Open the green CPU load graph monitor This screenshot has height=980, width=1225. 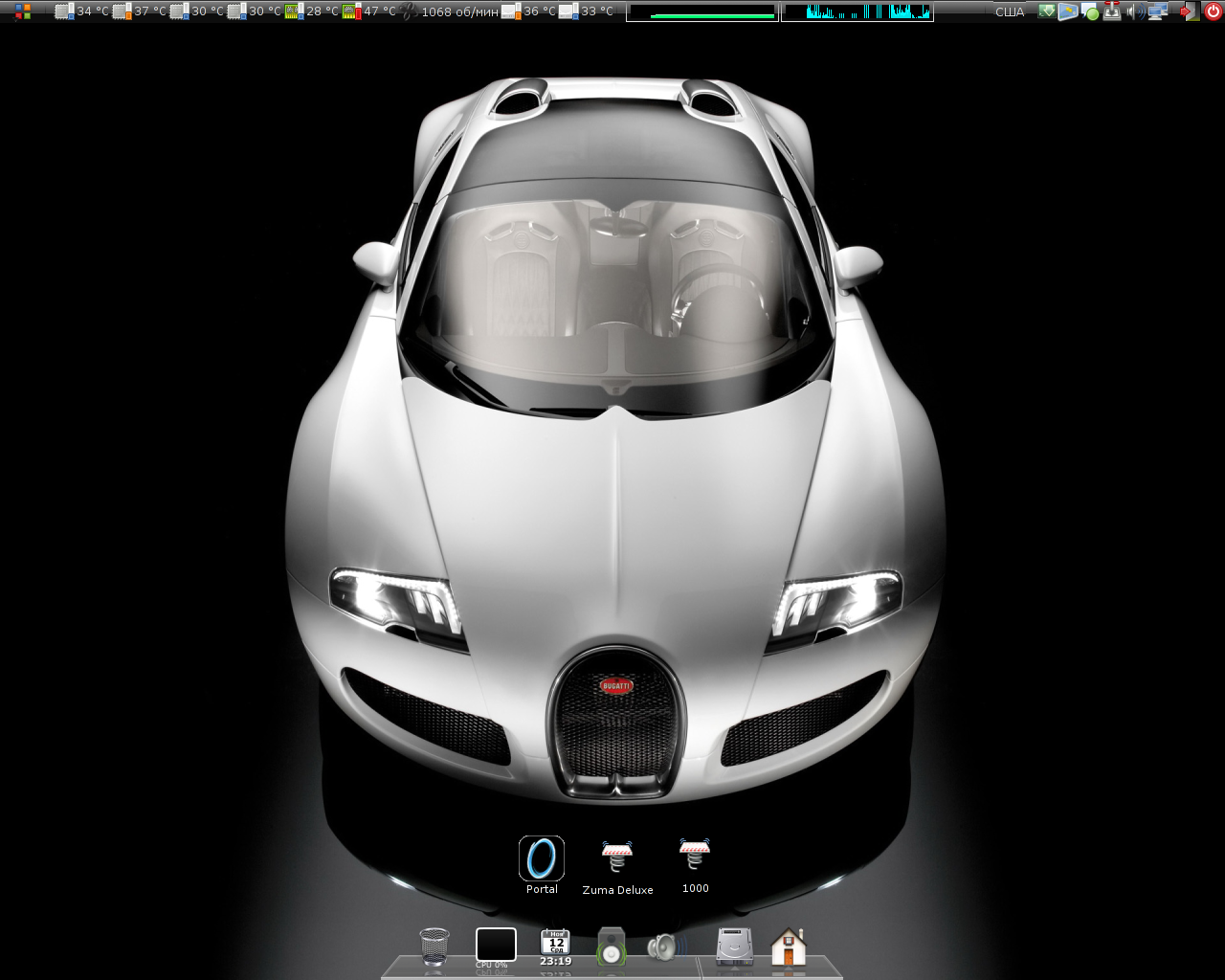coord(702,11)
